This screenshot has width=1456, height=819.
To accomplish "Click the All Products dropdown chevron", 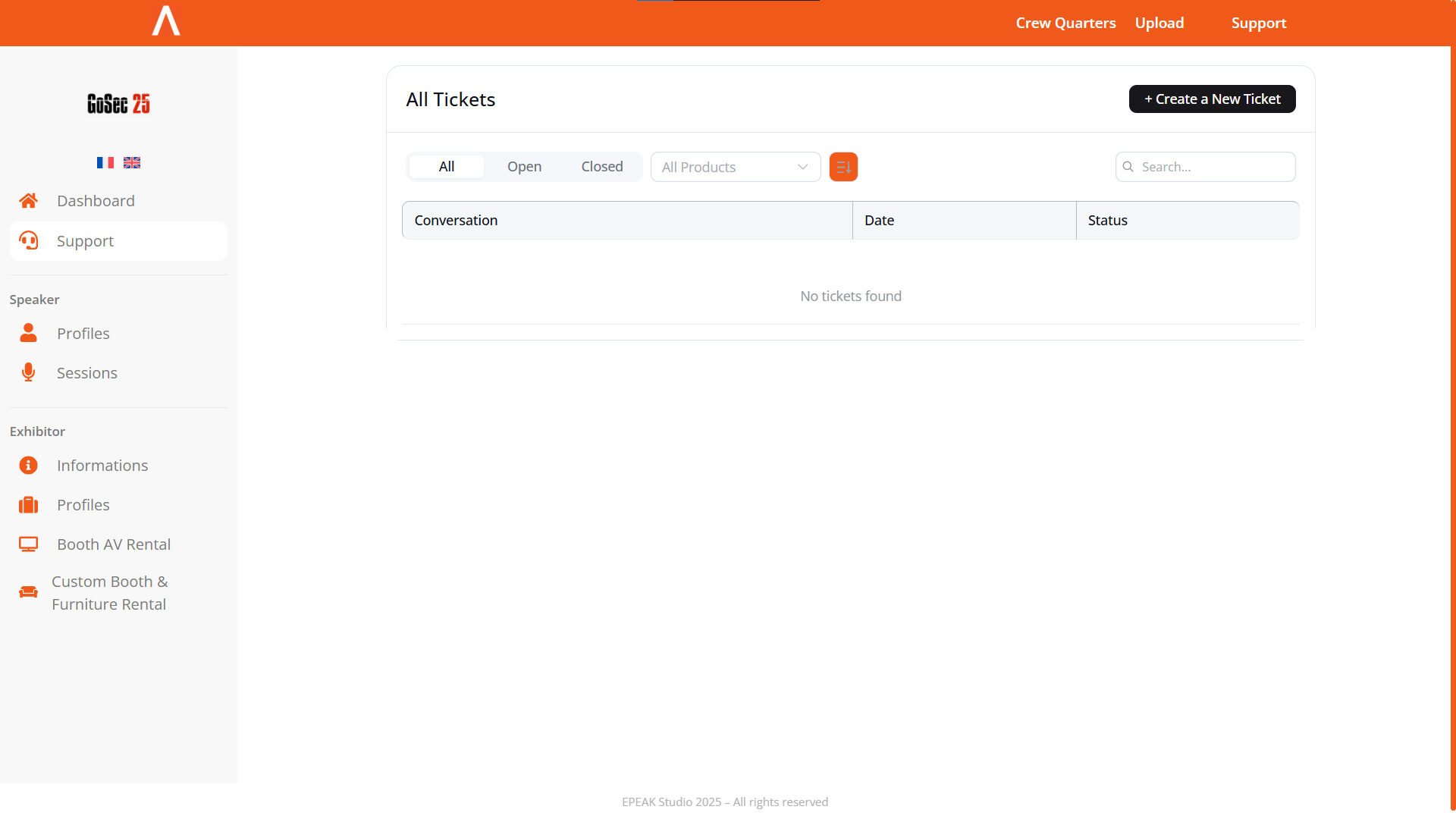I will click(802, 167).
